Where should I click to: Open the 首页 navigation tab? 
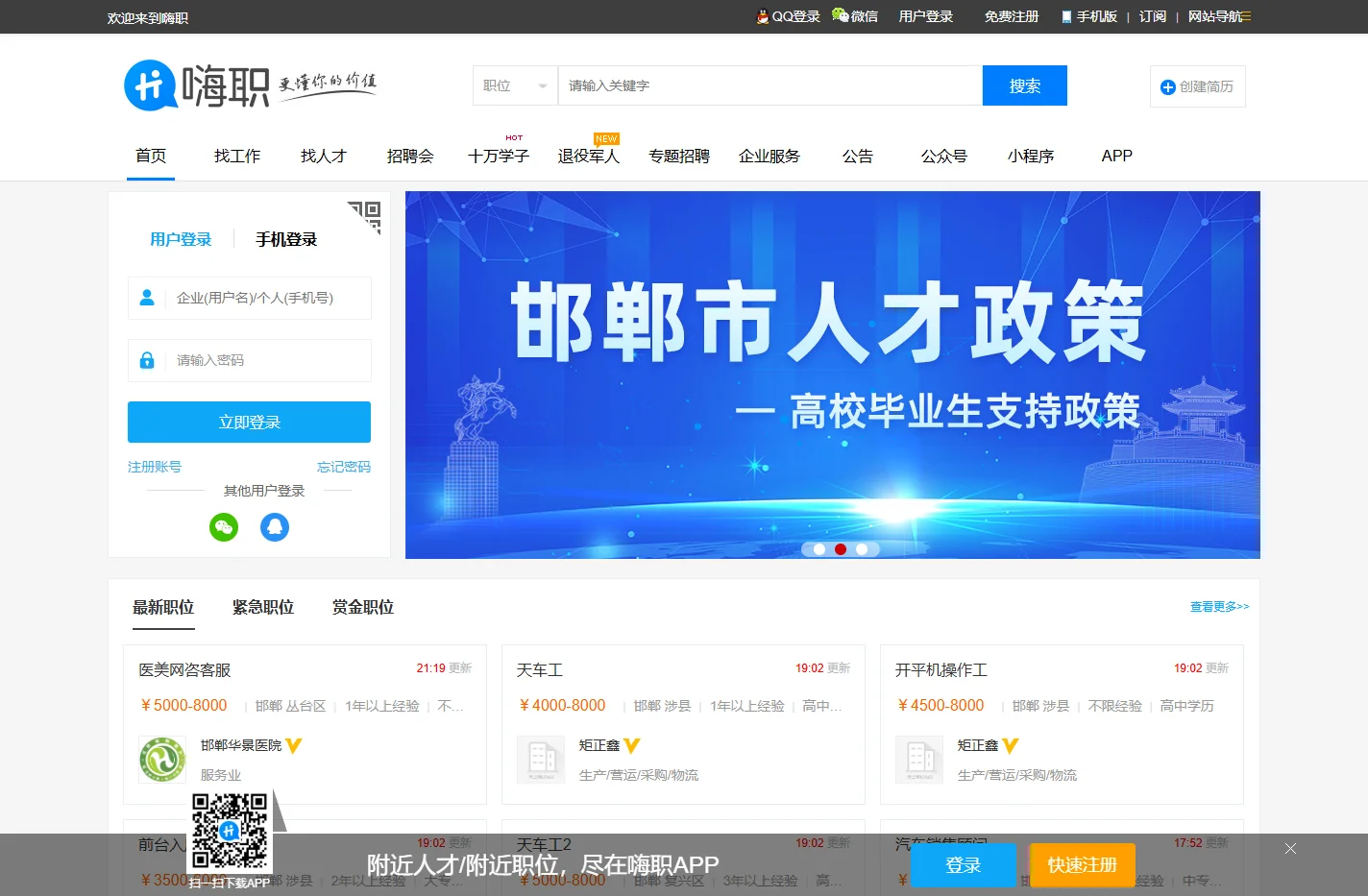tap(151, 156)
